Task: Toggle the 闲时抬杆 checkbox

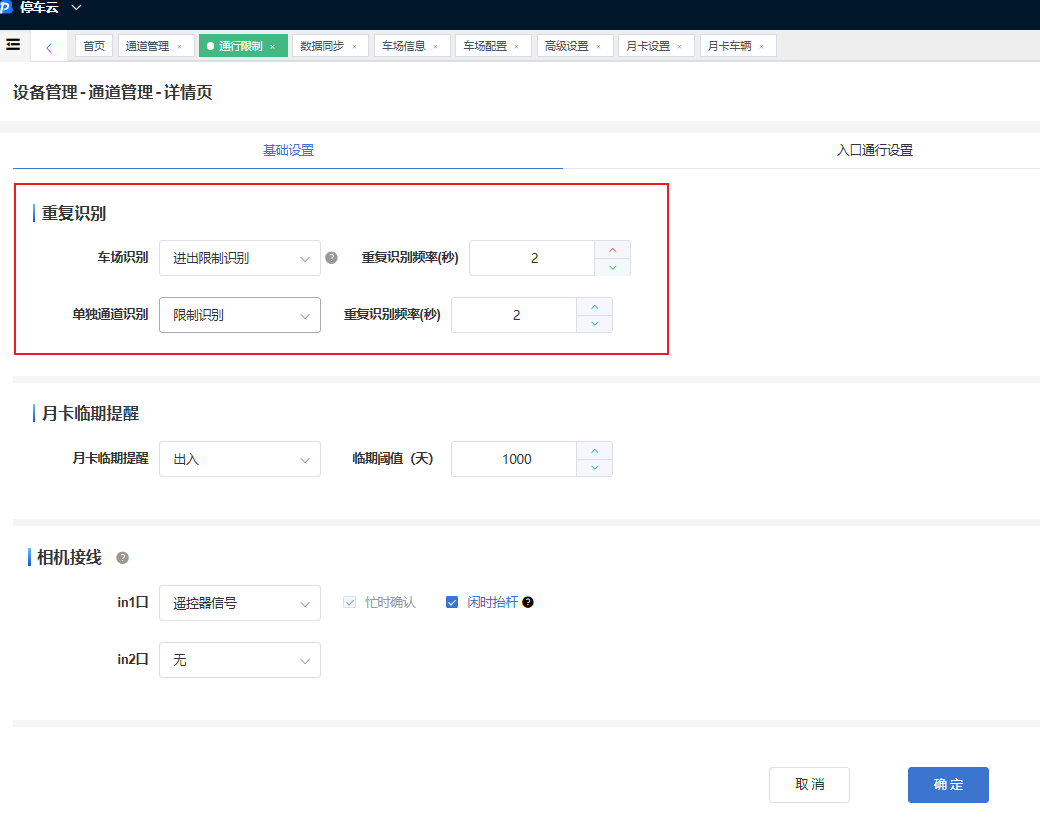Action: coord(452,602)
